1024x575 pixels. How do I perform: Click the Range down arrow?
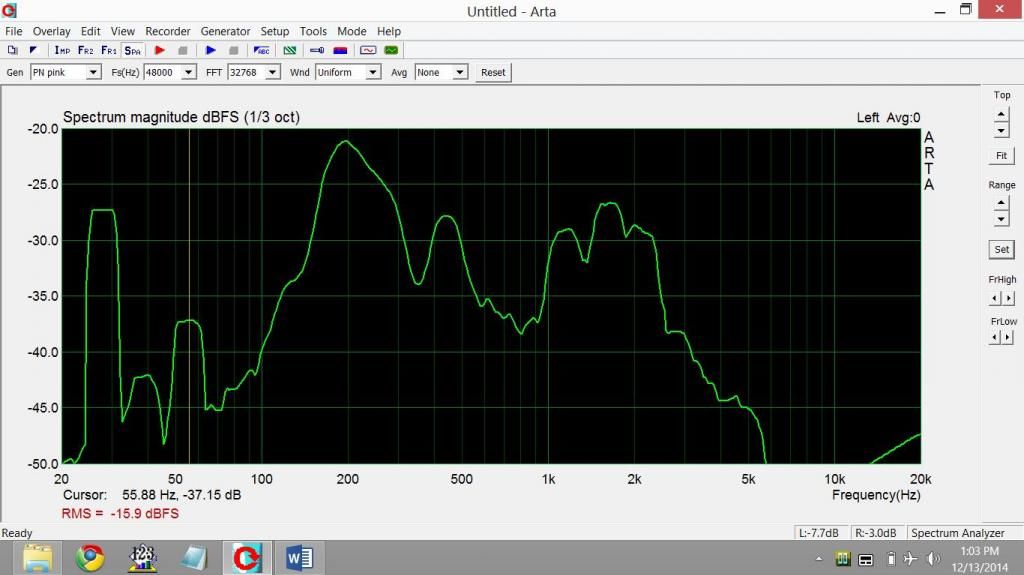click(x=1001, y=219)
